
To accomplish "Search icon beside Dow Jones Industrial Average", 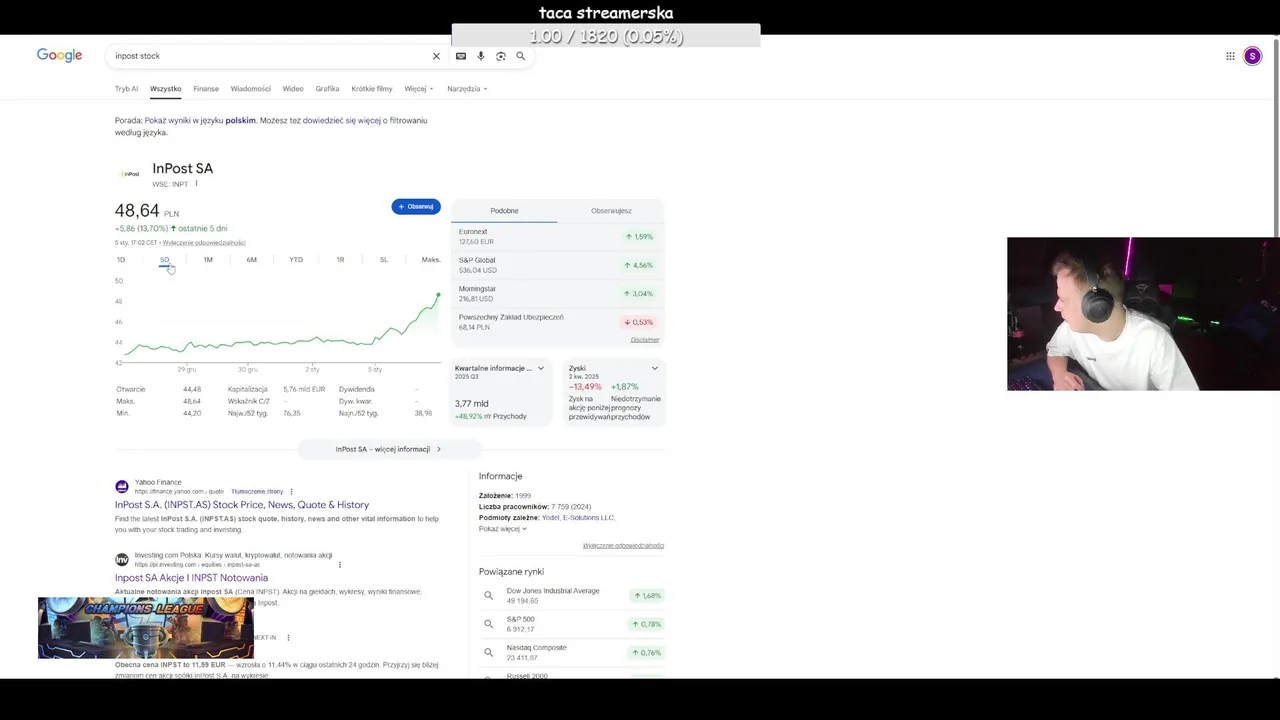I will [x=488, y=596].
